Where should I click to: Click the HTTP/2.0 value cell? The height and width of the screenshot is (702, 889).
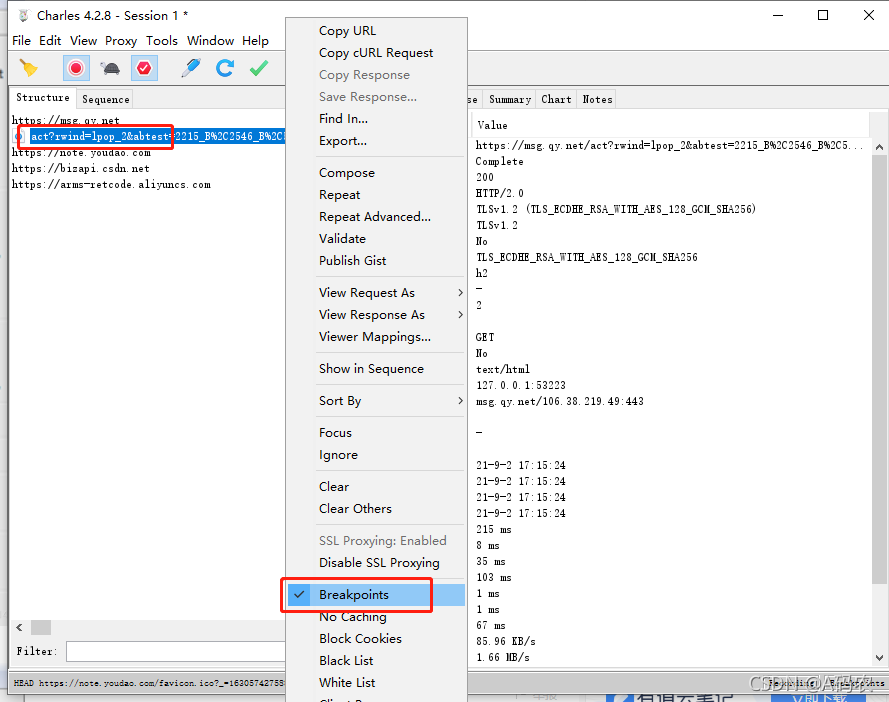click(500, 193)
